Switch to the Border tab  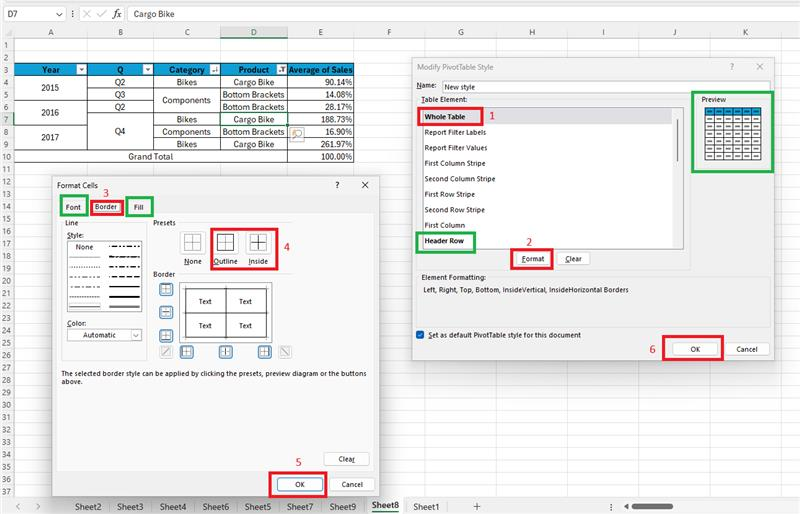pyautogui.click(x=106, y=207)
